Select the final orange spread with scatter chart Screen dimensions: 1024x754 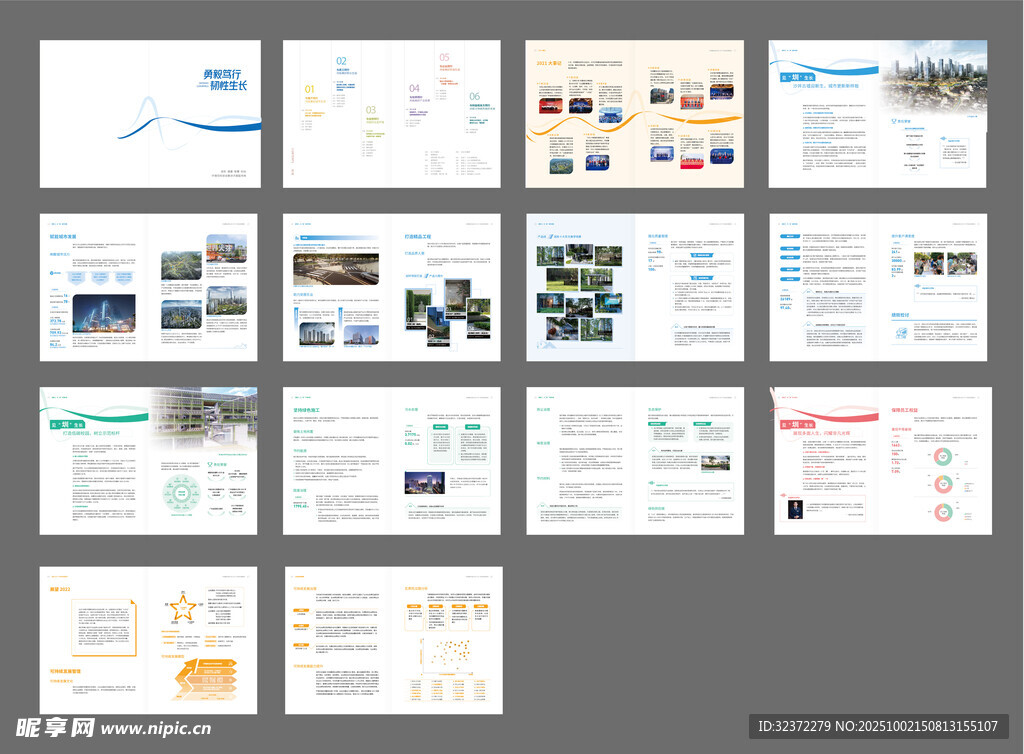[x=393, y=640]
